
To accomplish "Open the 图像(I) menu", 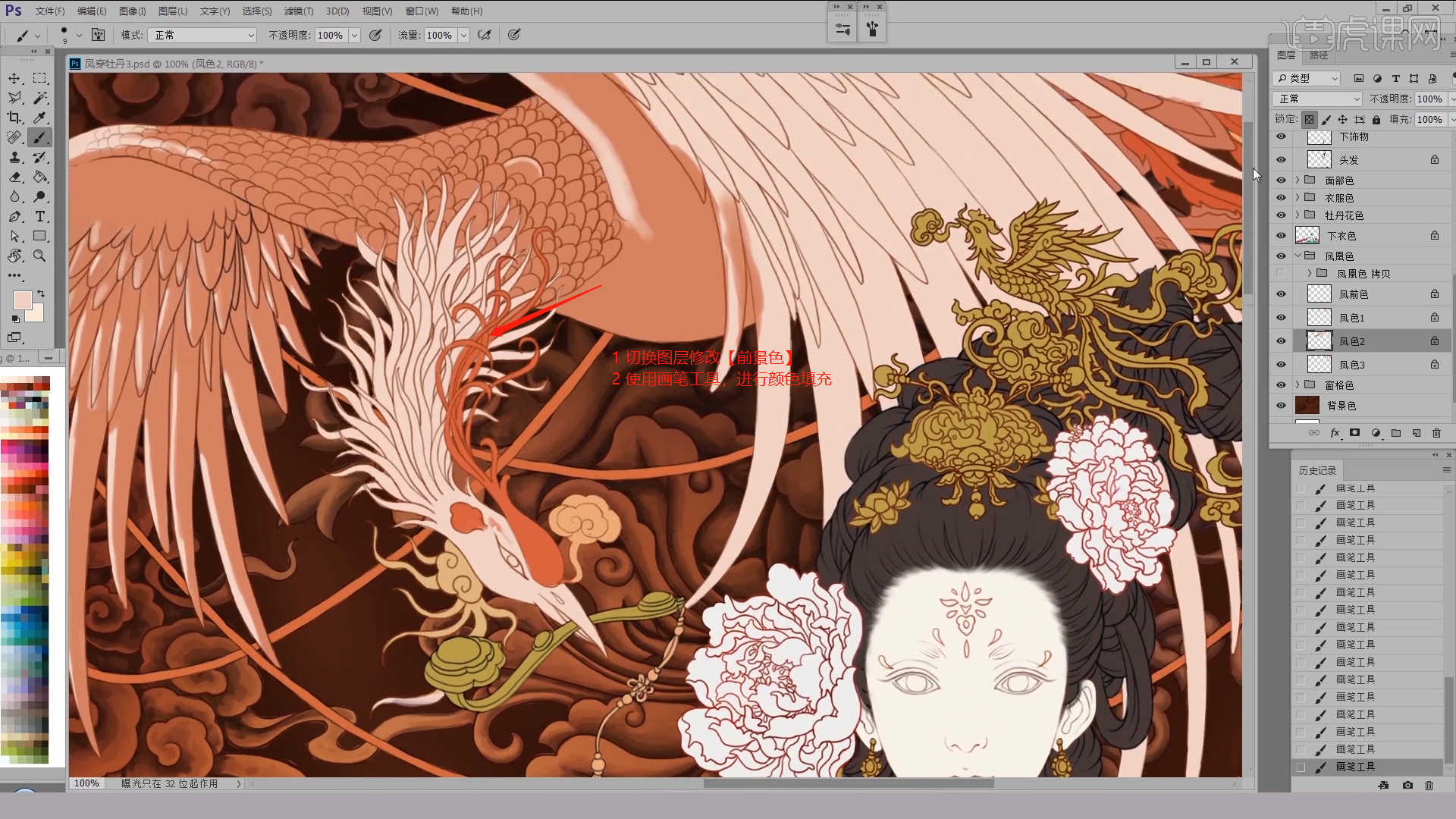I will coord(133,11).
